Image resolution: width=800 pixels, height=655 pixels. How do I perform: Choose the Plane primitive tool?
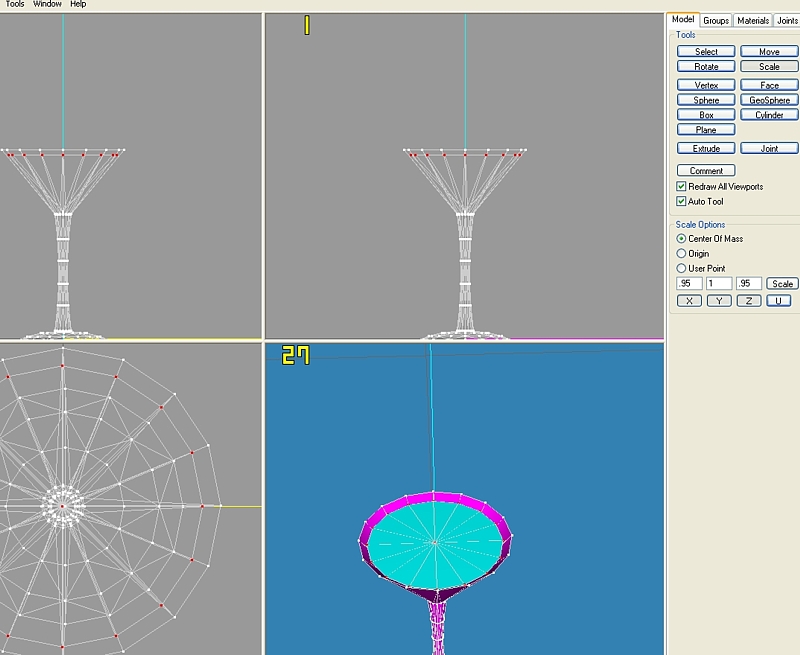coord(706,130)
